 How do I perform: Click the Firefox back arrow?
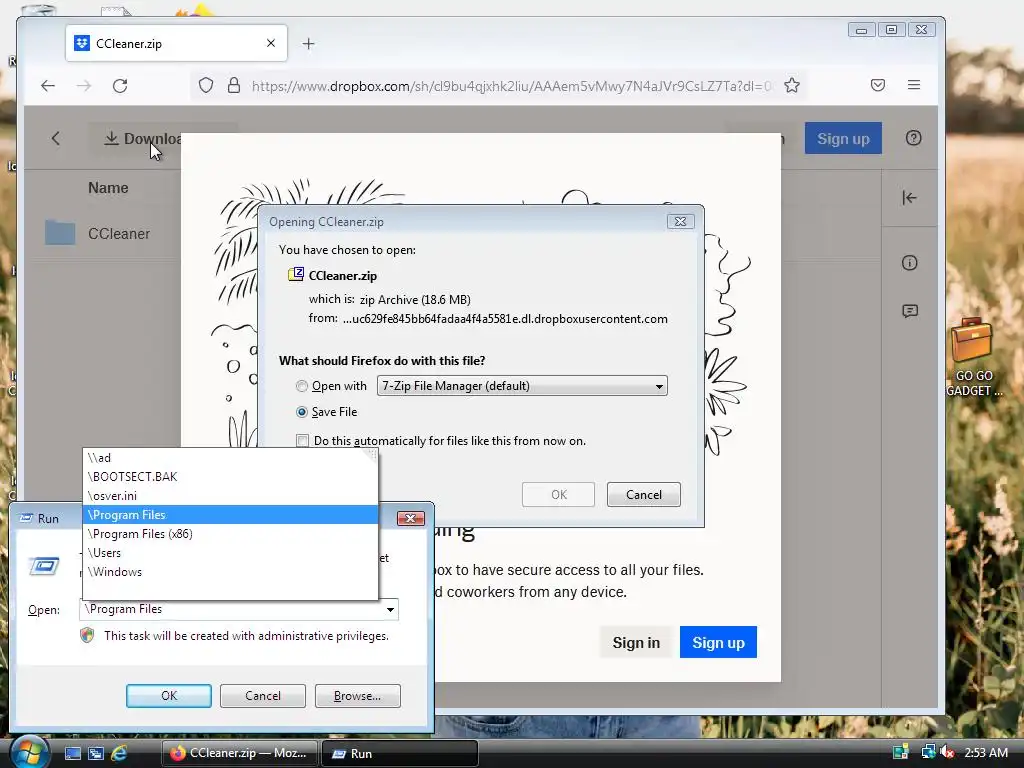pos(48,86)
